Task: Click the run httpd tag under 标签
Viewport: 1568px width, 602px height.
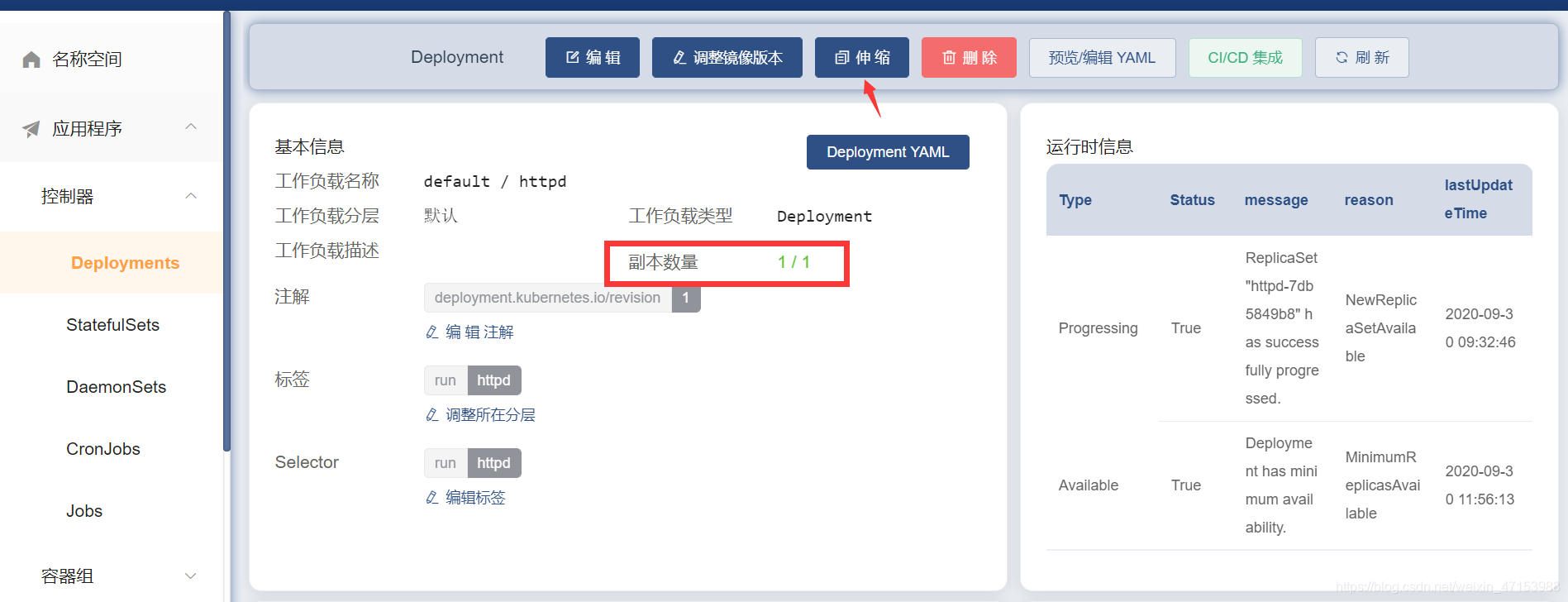Action: pyautogui.click(x=473, y=380)
